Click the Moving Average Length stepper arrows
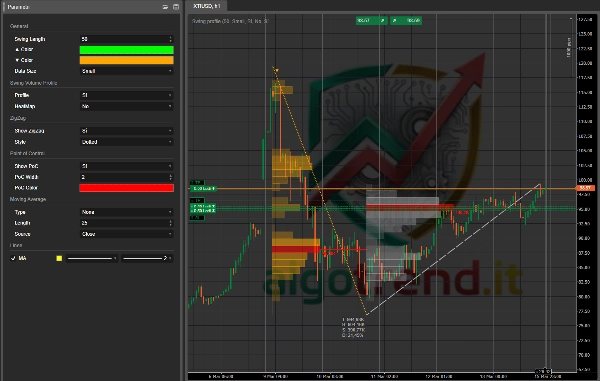 [x=171, y=223]
